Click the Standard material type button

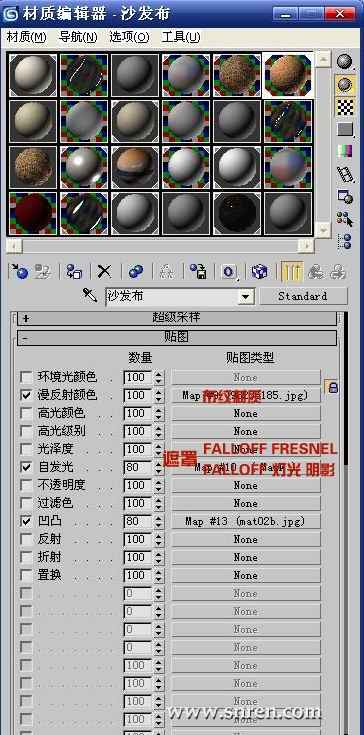point(303,296)
